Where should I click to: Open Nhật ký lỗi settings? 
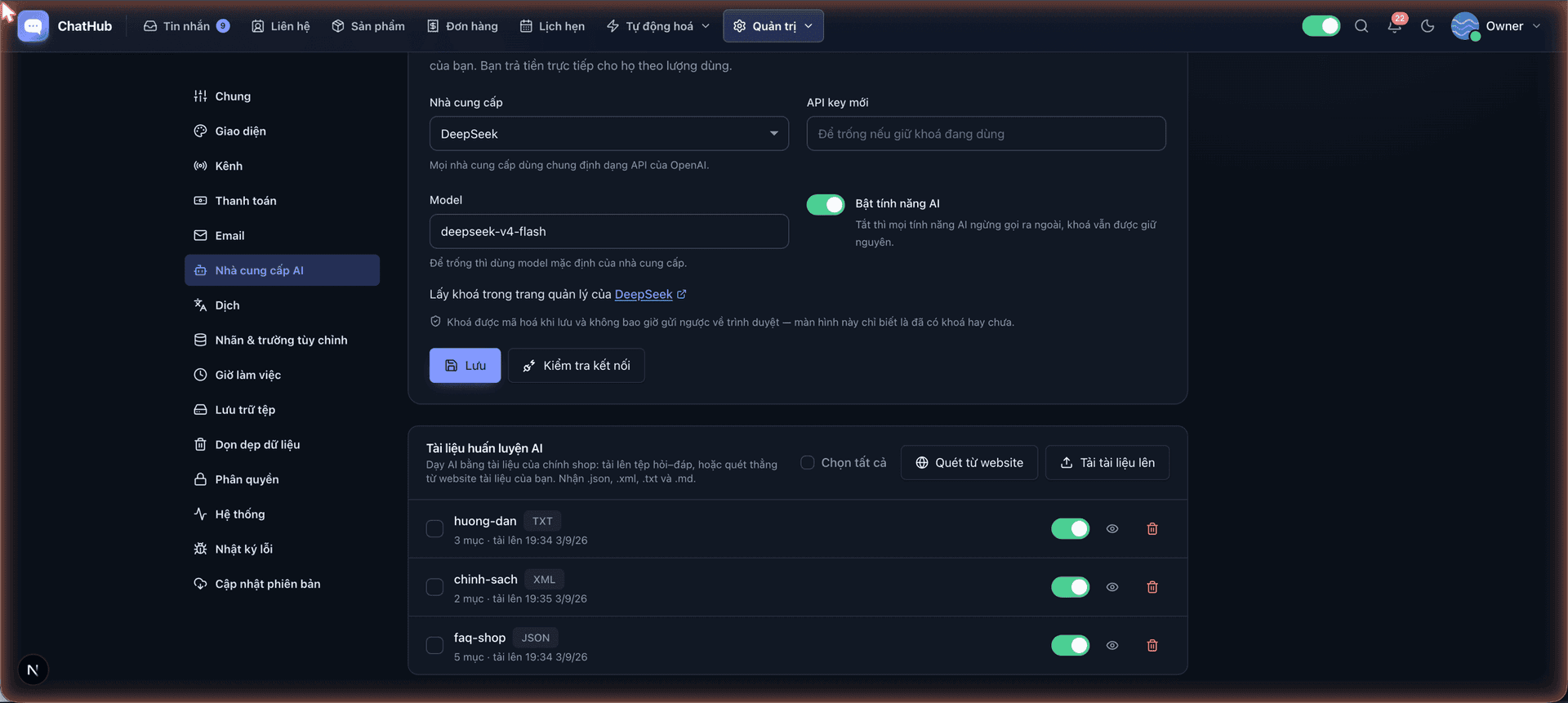click(x=282, y=549)
